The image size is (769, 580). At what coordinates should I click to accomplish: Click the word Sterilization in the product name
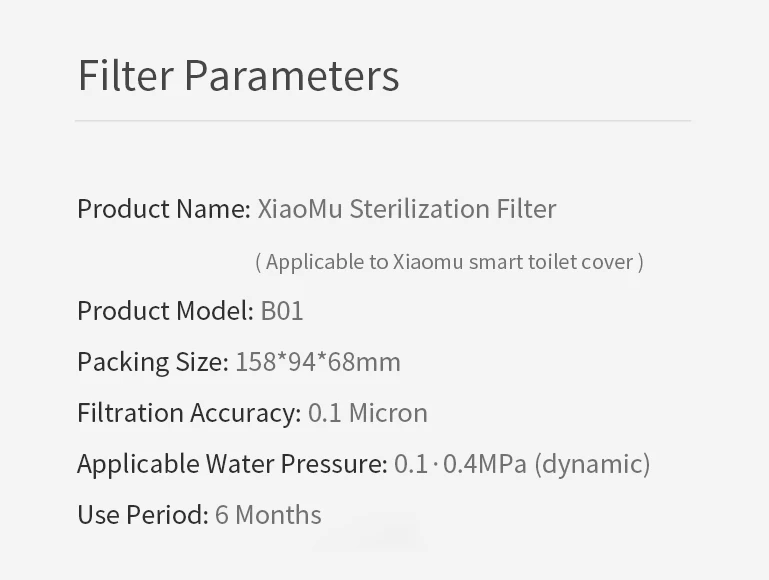[419, 208]
